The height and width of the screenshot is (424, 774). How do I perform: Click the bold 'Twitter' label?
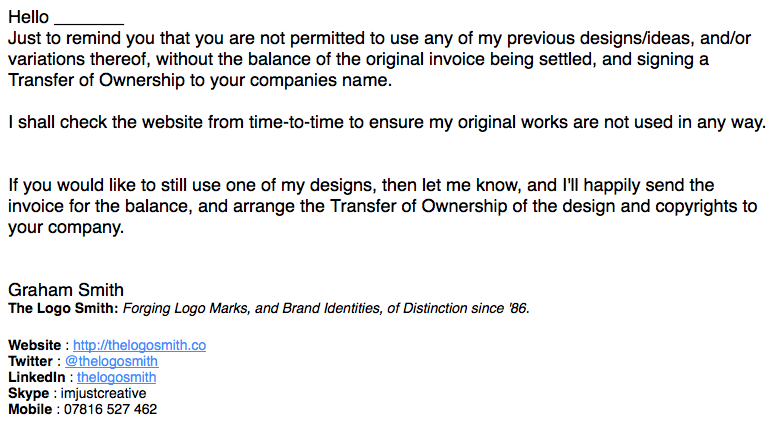tap(30, 361)
